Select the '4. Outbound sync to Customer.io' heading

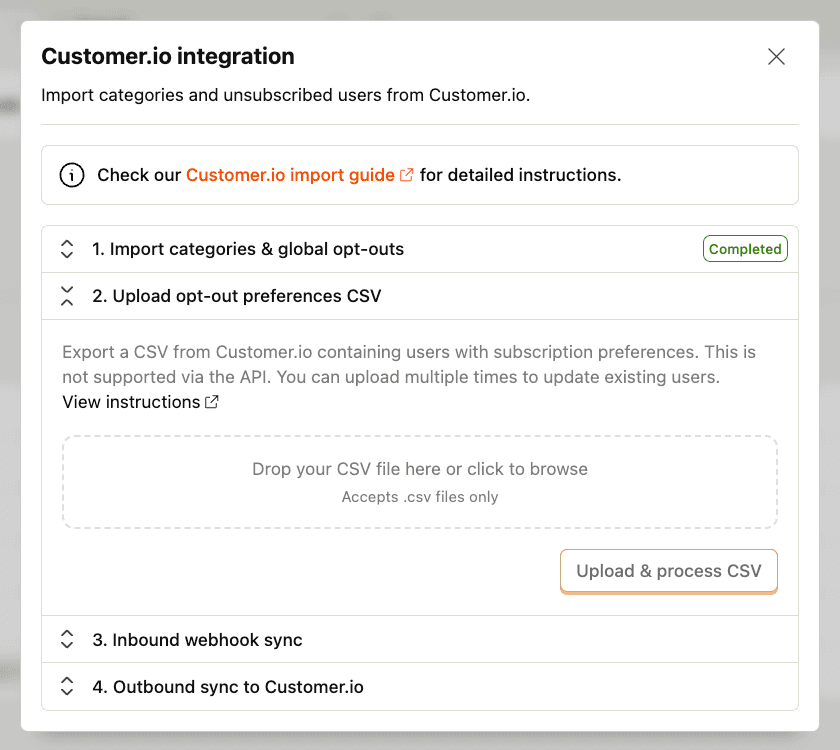pos(228,687)
